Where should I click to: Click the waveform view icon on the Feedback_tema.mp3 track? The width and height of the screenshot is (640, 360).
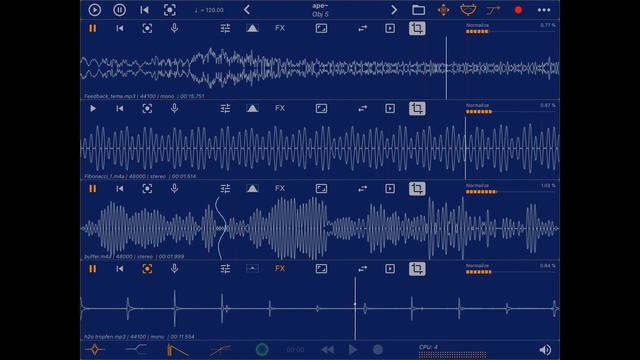321,28
